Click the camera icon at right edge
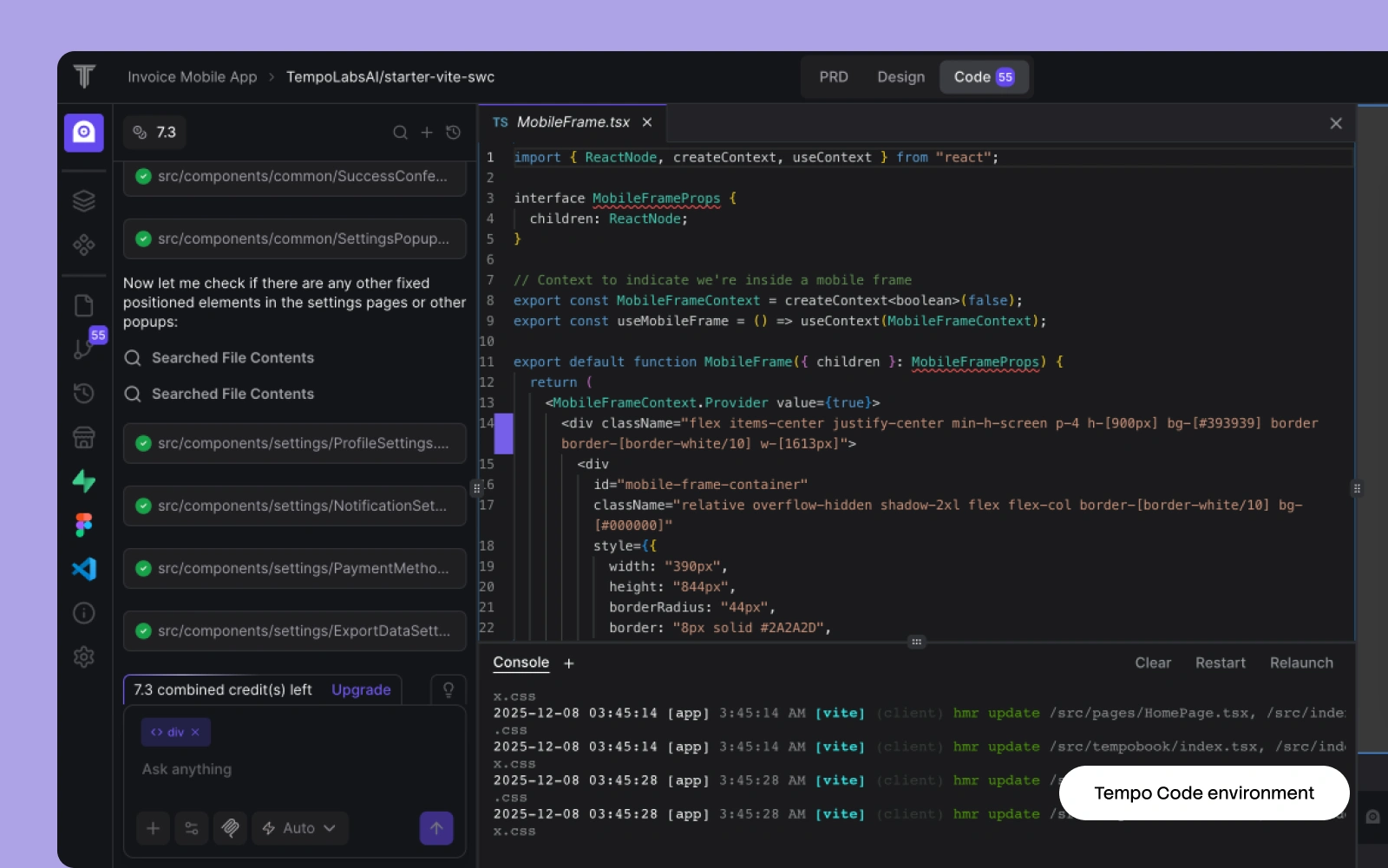 pyautogui.click(x=1372, y=817)
